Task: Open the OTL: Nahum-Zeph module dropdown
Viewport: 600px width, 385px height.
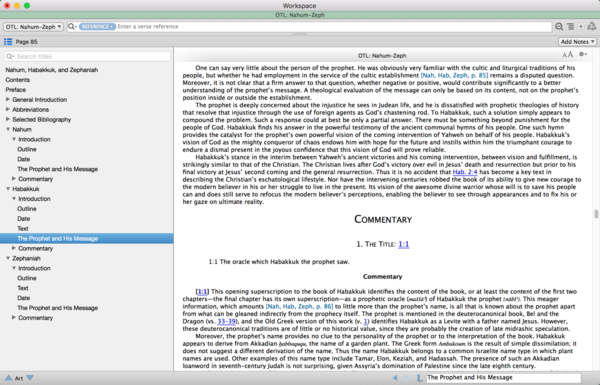Action: coord(33,27)
